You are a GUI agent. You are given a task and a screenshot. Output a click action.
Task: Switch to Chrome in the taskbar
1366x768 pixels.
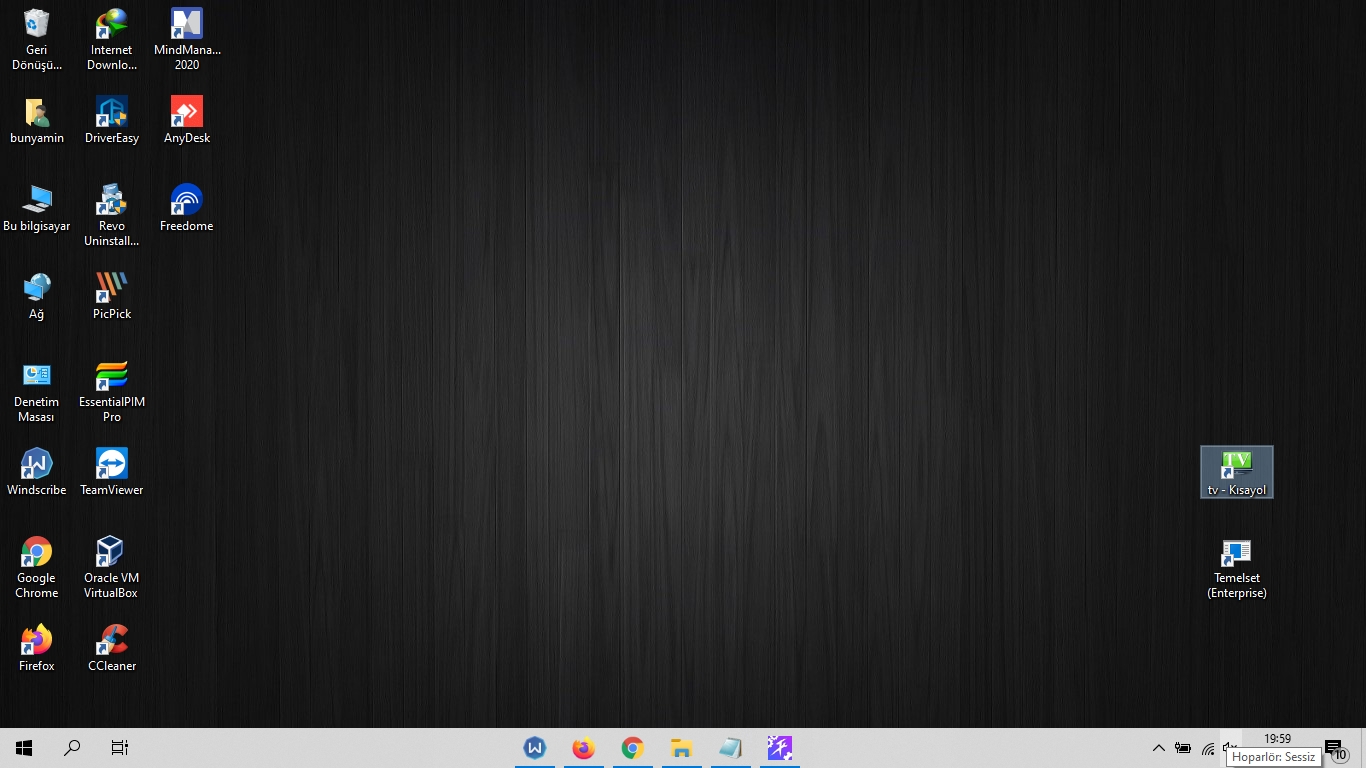633,748
